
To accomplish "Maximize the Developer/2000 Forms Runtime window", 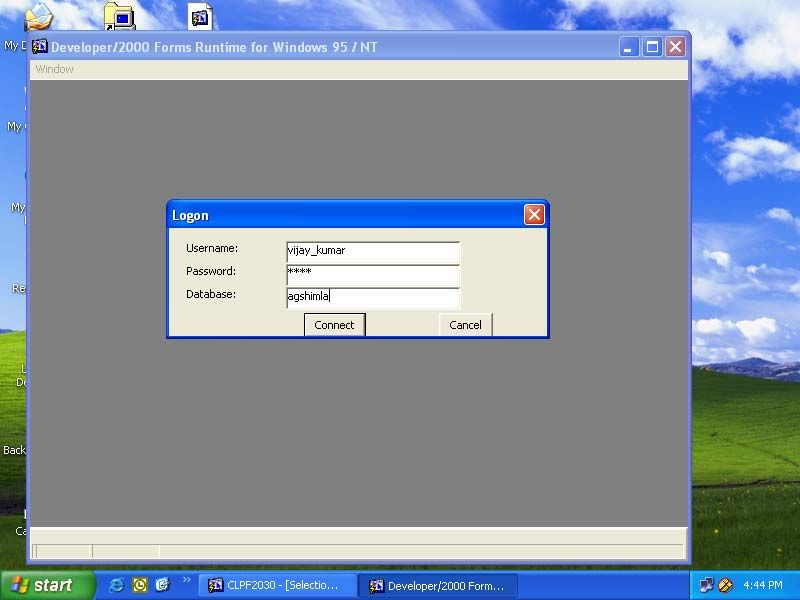I will pyautogui.click(x=652, y=47).
